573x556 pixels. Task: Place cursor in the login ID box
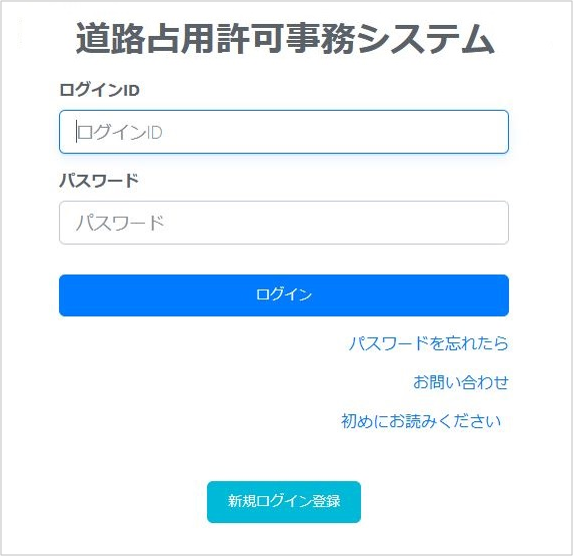284,132
